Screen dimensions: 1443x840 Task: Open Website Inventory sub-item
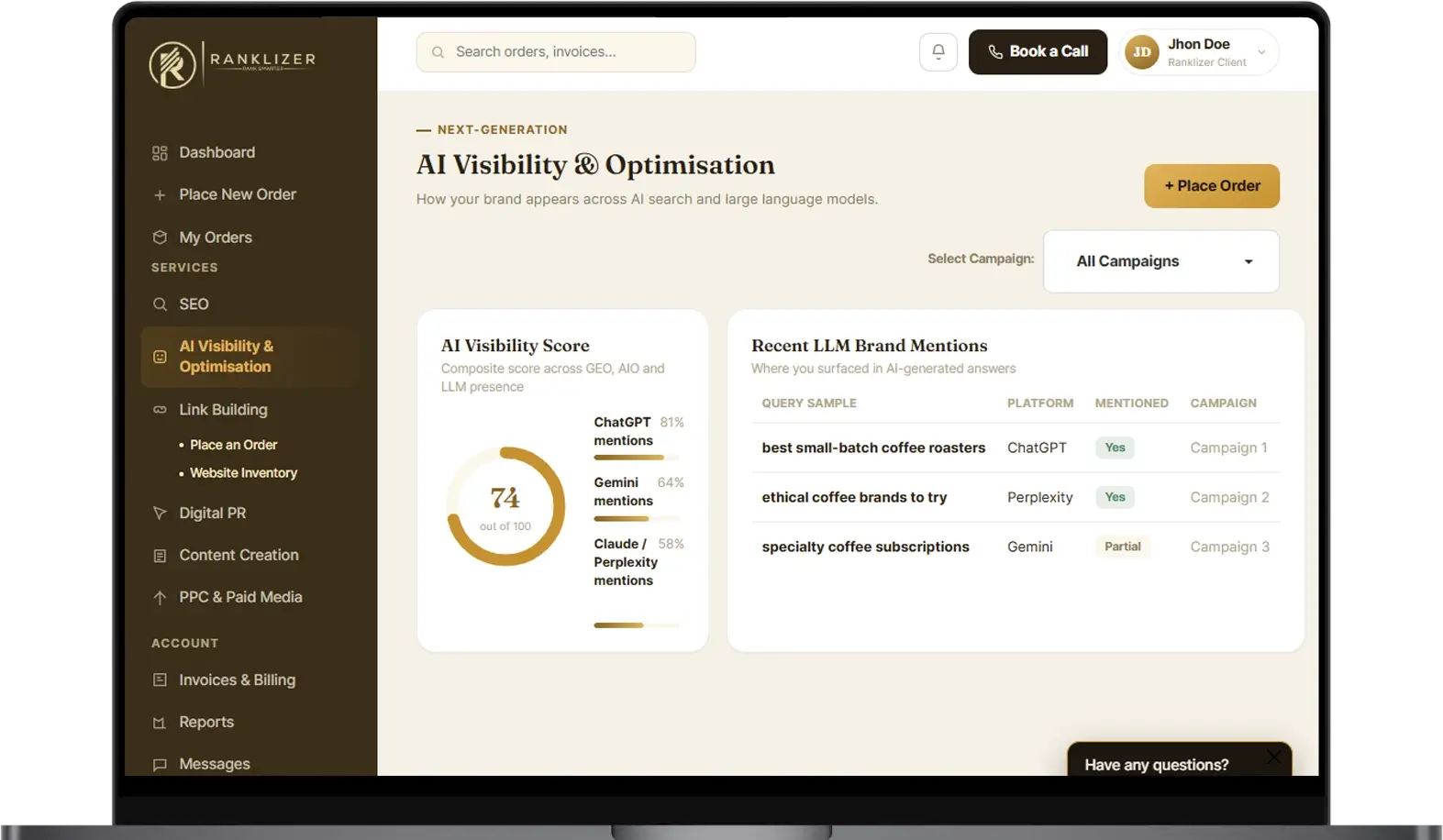coord(243,473)
